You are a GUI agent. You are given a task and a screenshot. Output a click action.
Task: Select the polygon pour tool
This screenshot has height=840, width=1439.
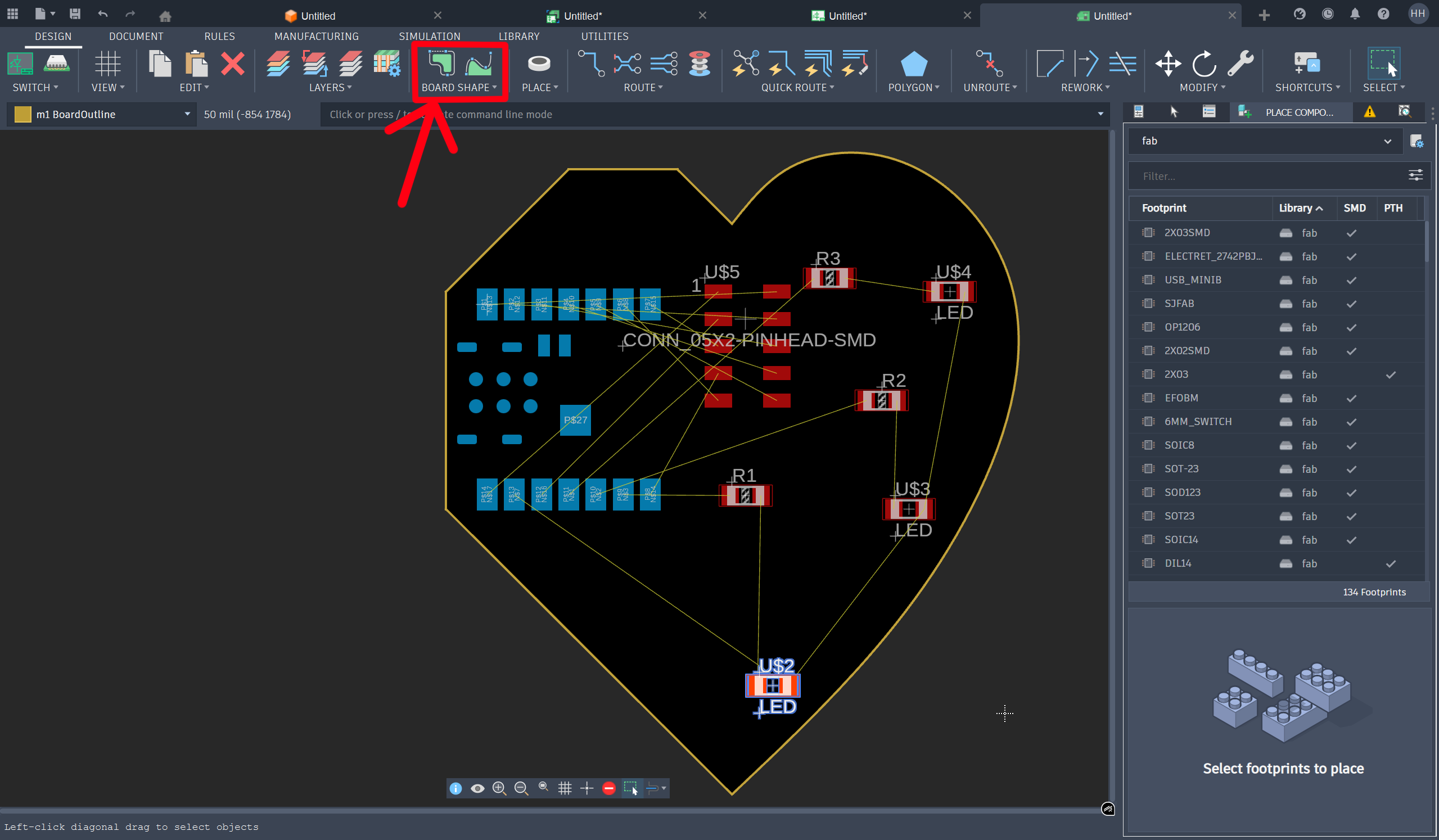[913, 64]
